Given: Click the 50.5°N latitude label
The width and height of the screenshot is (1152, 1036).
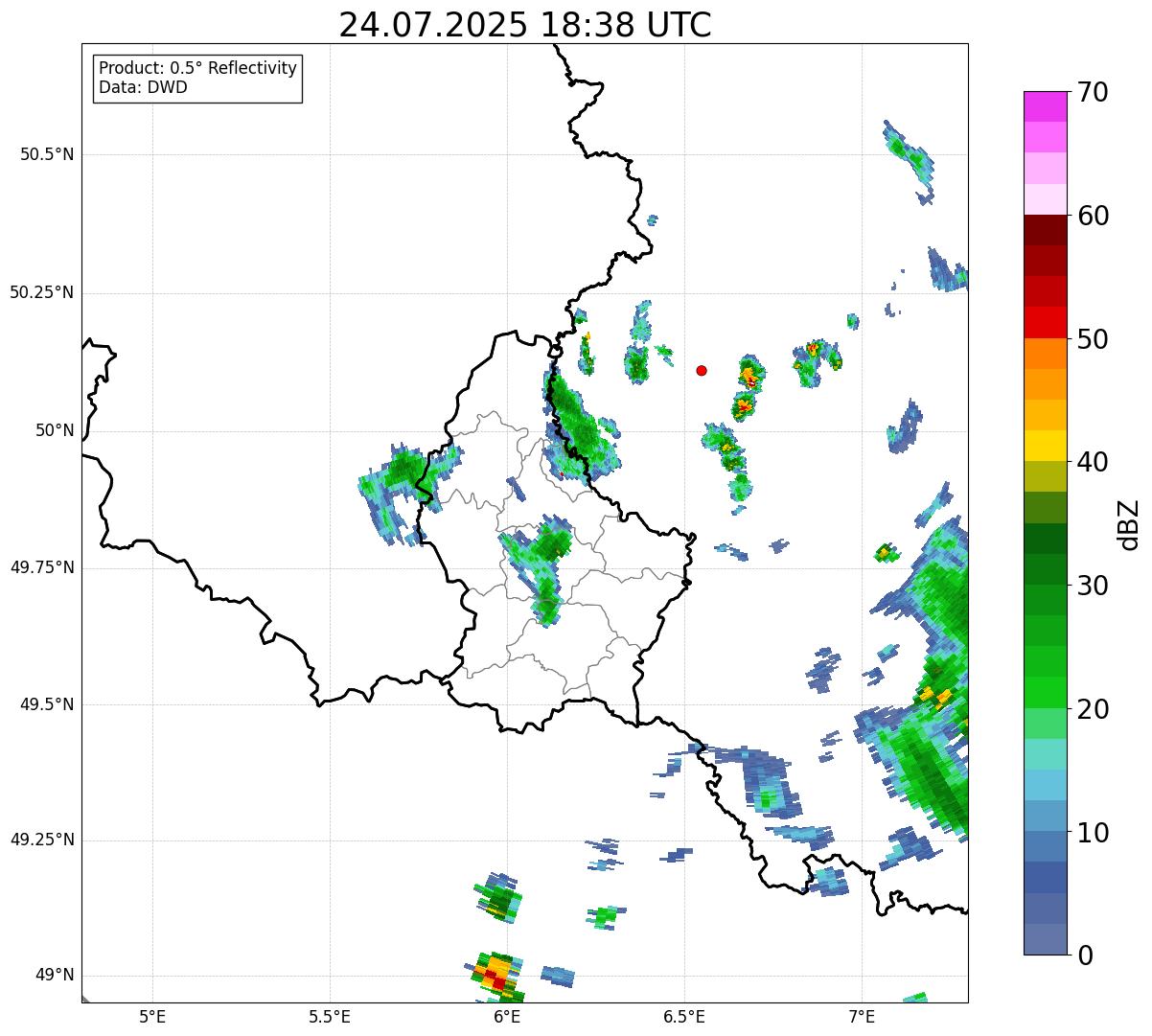Looking at the screenshot, I should 47,154.
